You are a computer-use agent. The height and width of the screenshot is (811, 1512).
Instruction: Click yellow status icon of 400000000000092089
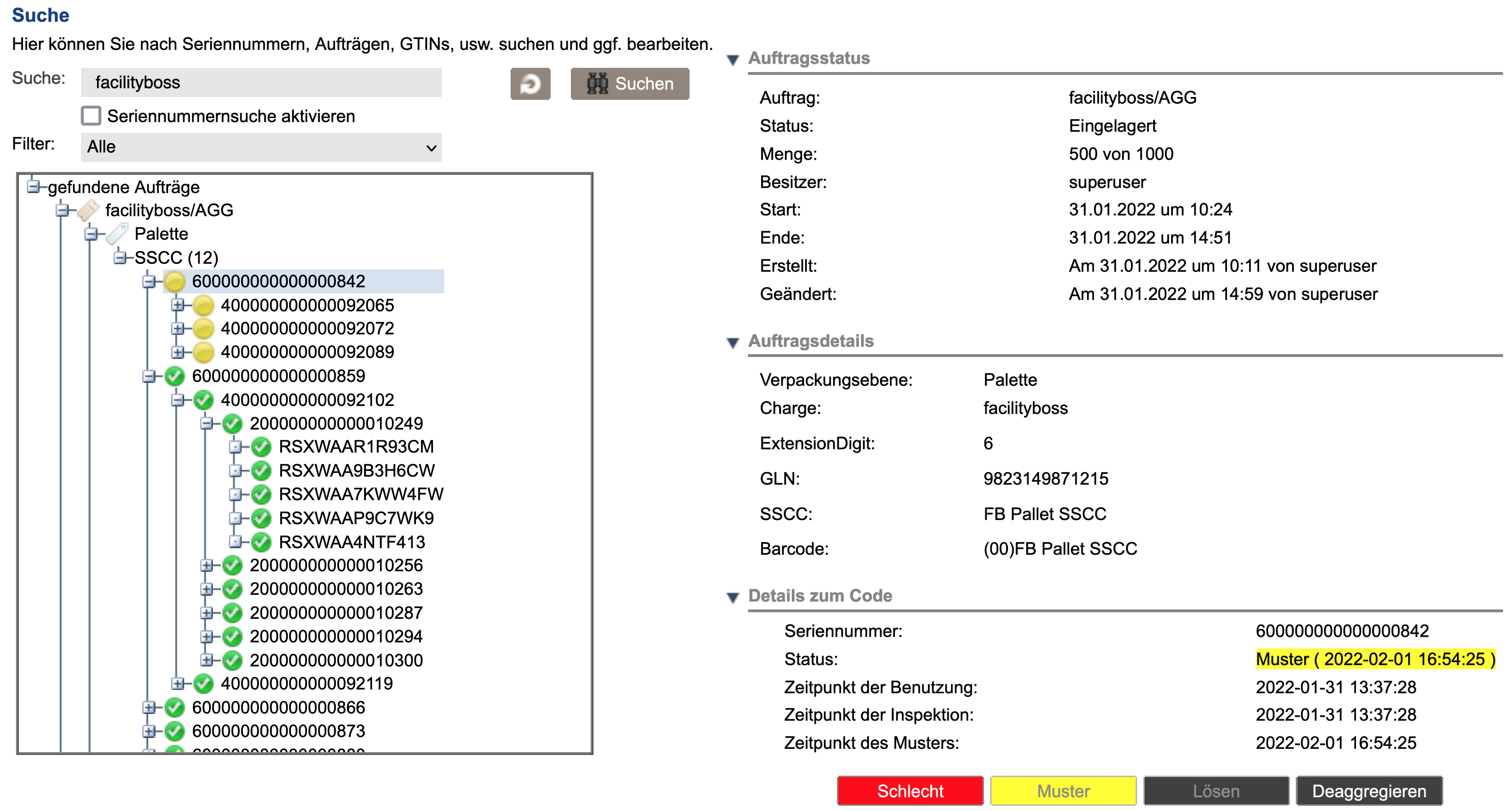[x=203, y=352]
